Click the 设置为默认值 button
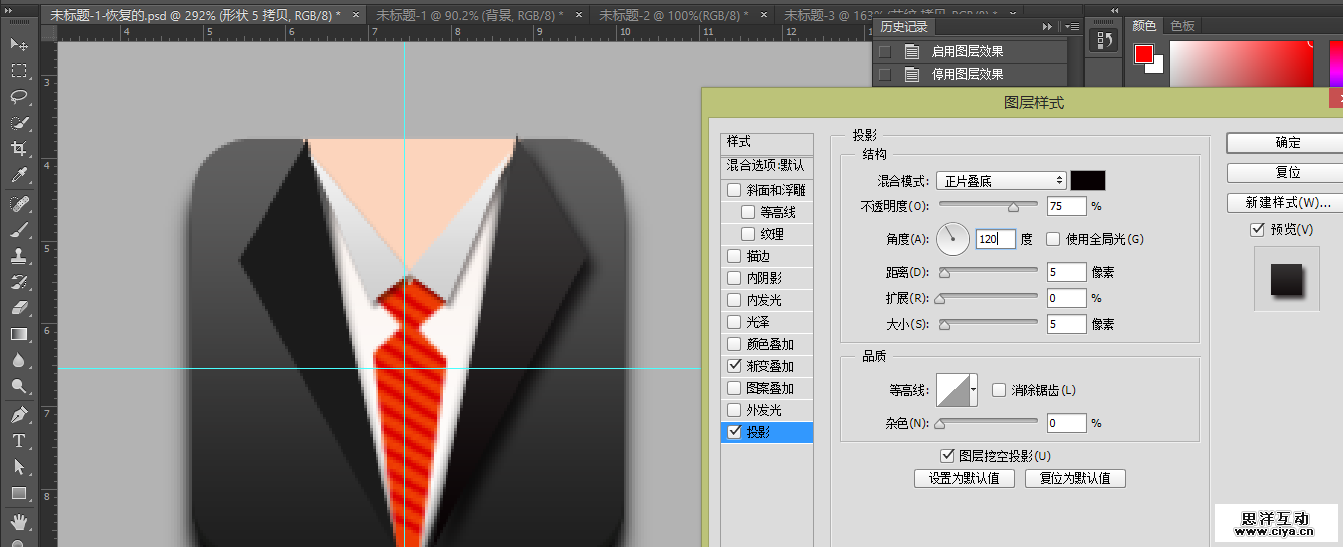The width and height of the screenshot is (1343, 547). pyautogui.click(x=964, y=478)
